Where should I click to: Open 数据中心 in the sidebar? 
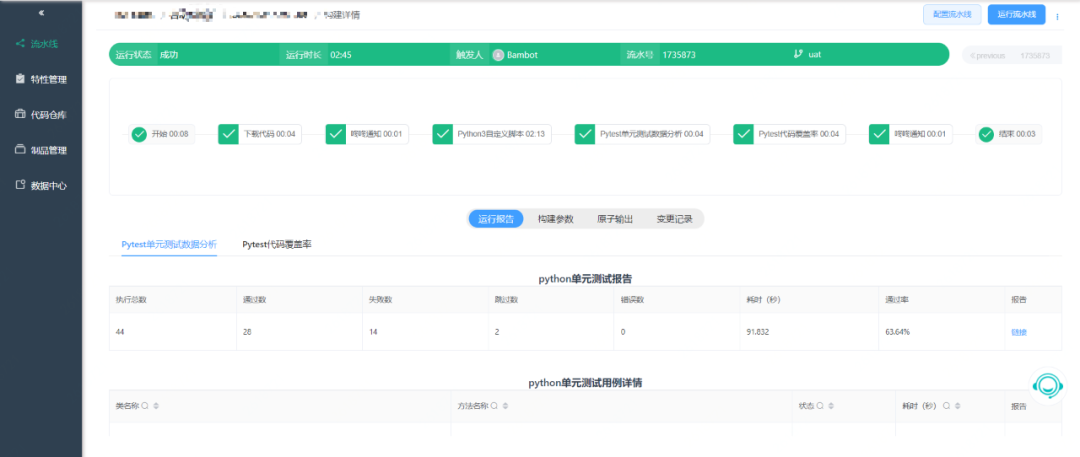coord(41,185)
